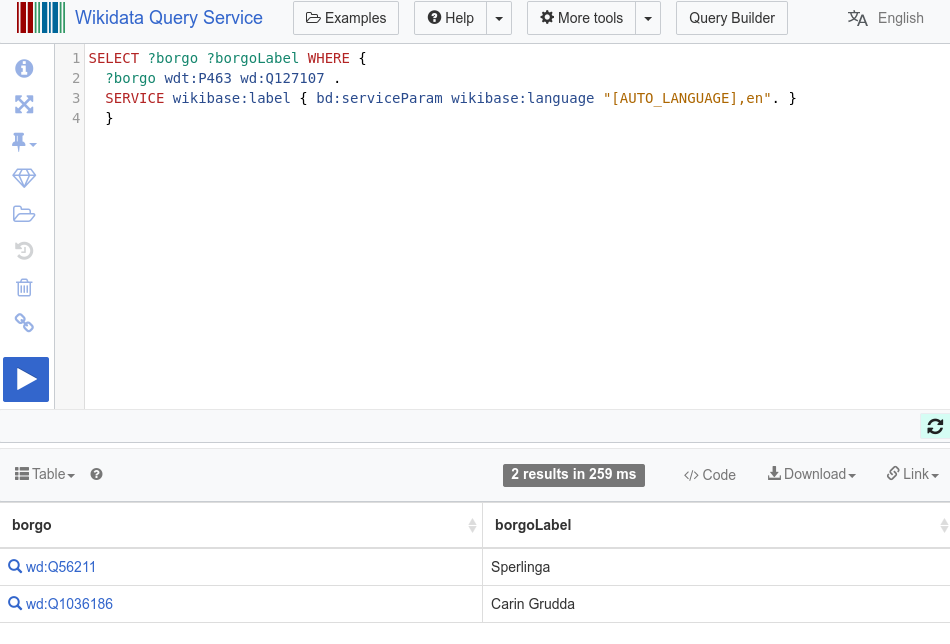Image resolution: width=950 pixels, height=644 pixels.
Task: Click sort arrows in borgo column
Action: [472, 525]
